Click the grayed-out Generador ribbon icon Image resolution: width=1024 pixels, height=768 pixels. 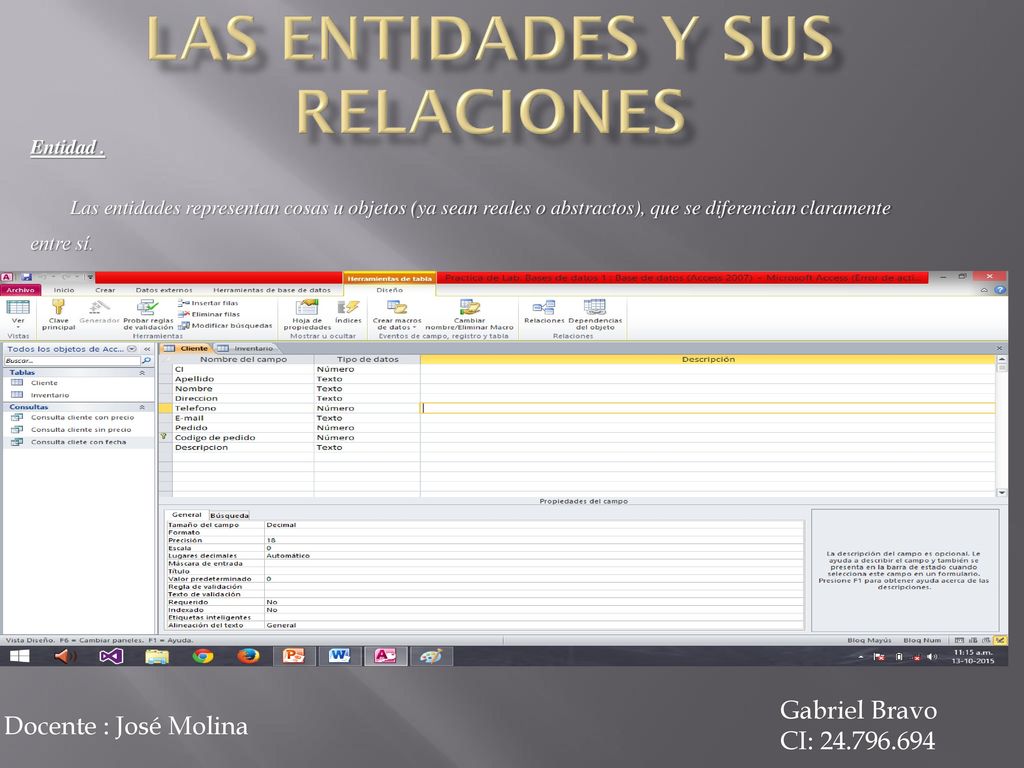tap(99, 307)
